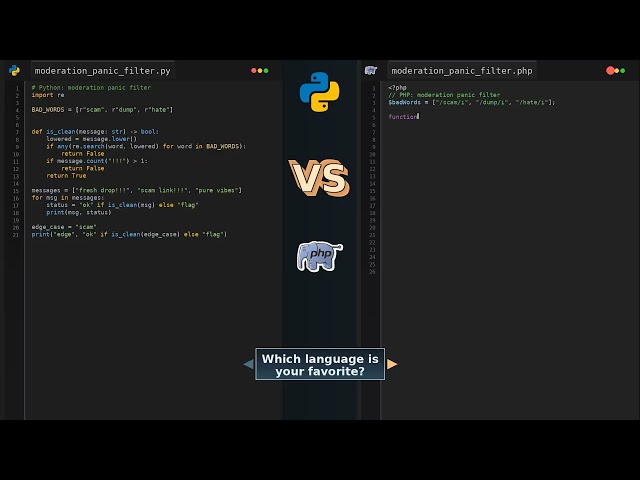The image size is (640, 480).
Task: Click the "Which language is your favorite?" banner
Action: pos(320,364)
